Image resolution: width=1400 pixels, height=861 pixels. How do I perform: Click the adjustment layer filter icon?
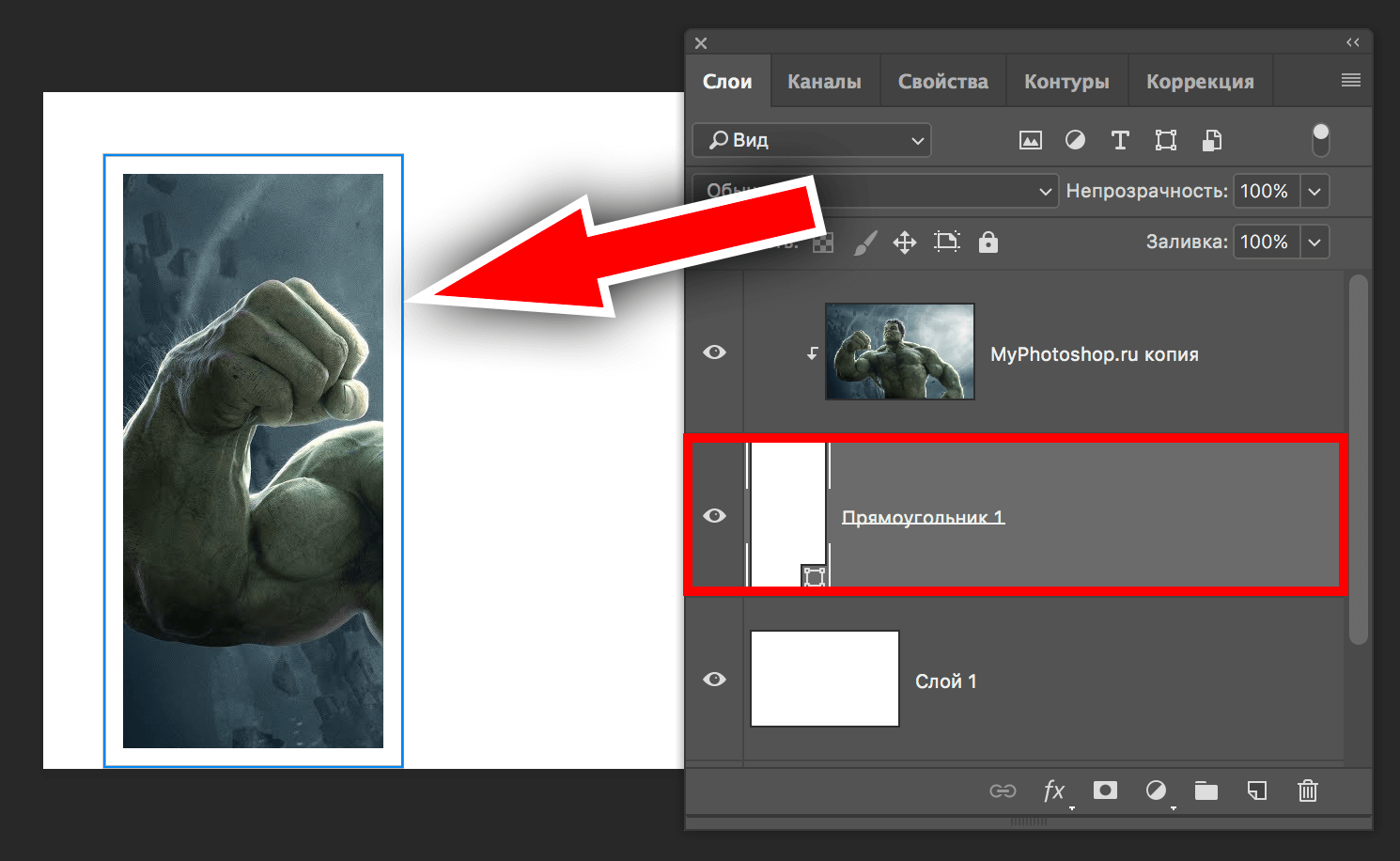point(1075,140)
